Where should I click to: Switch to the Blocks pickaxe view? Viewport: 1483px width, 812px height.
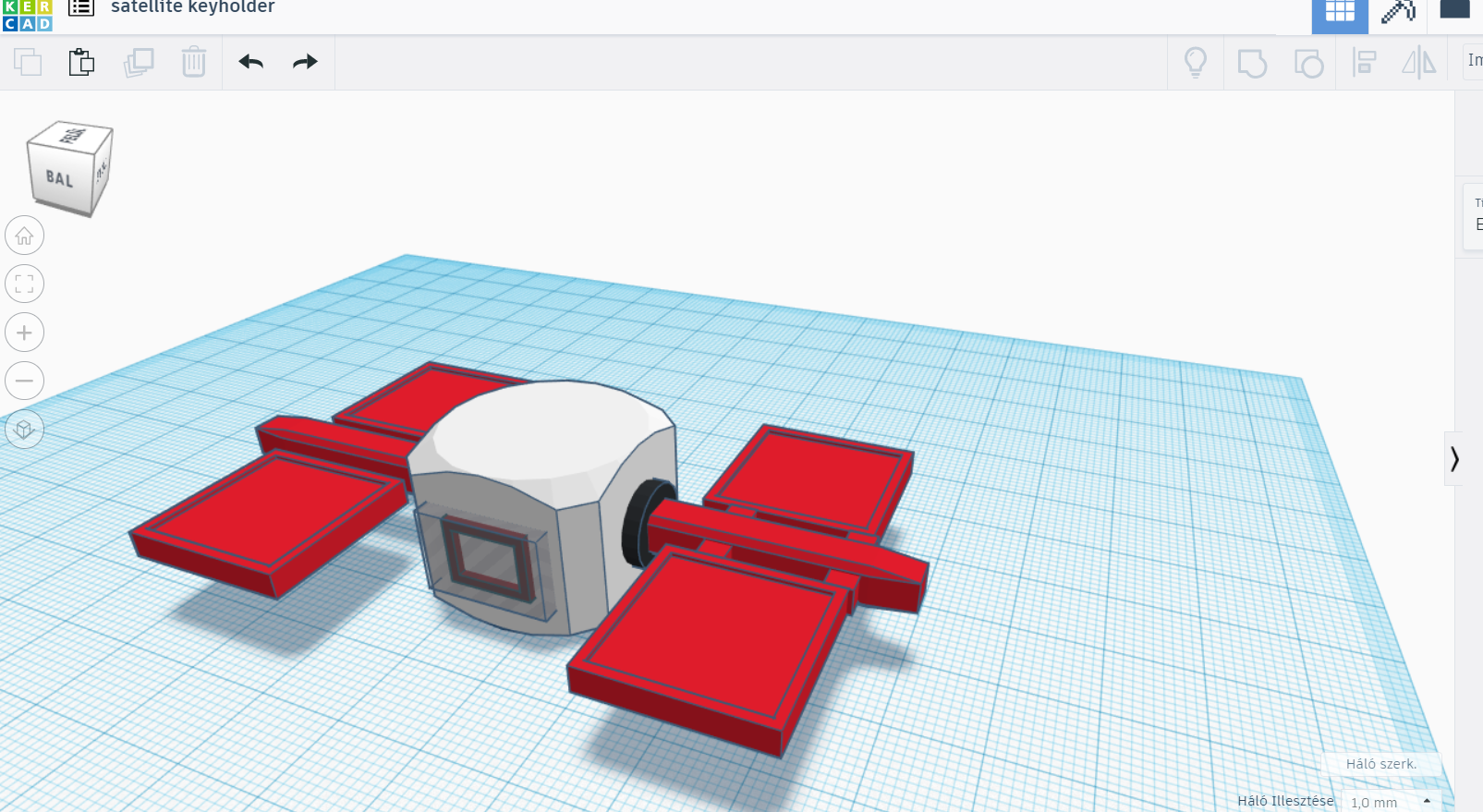click(x=1398, y=12)
